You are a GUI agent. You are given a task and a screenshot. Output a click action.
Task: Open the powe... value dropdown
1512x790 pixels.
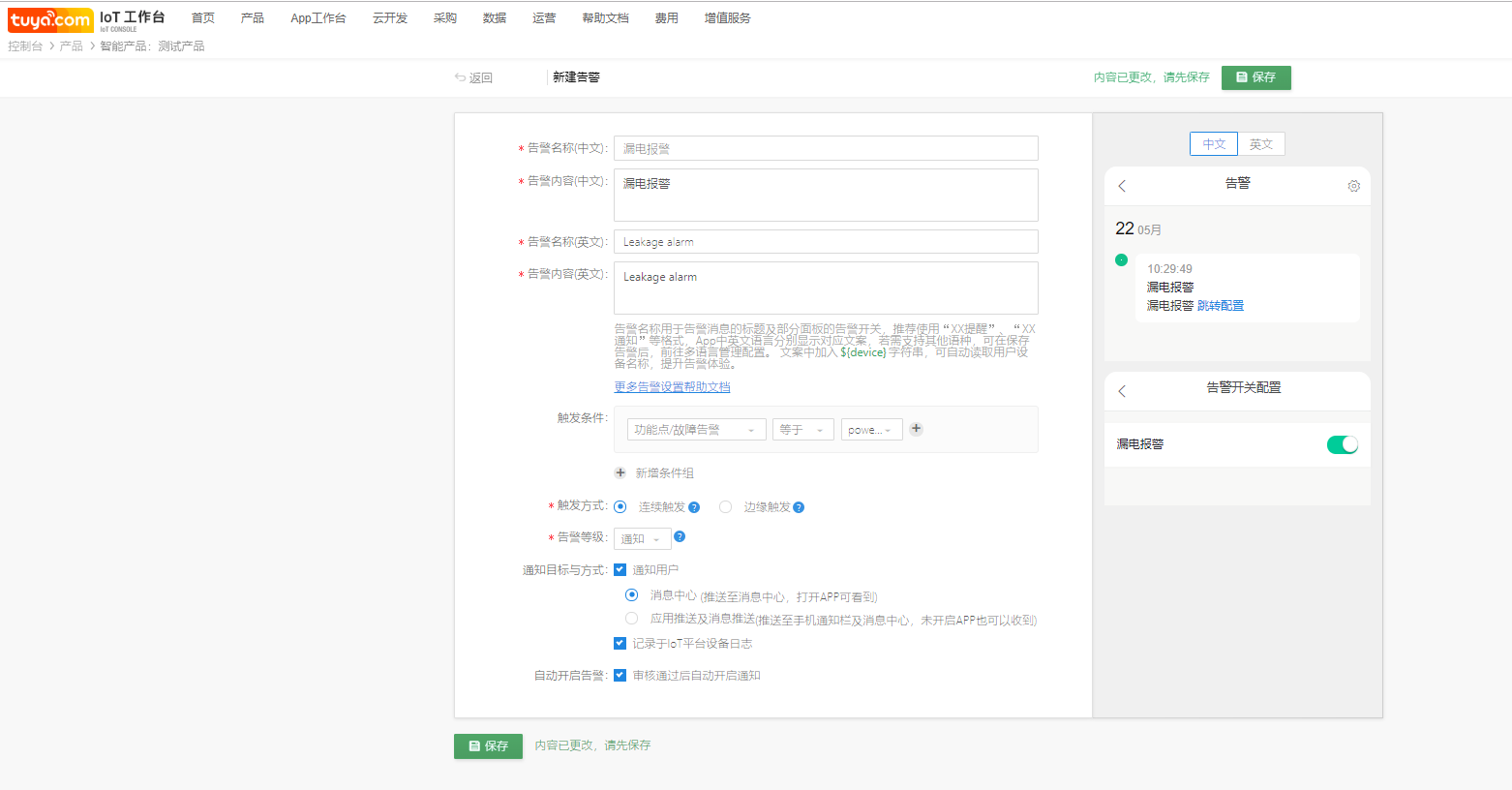coord(872,429)
